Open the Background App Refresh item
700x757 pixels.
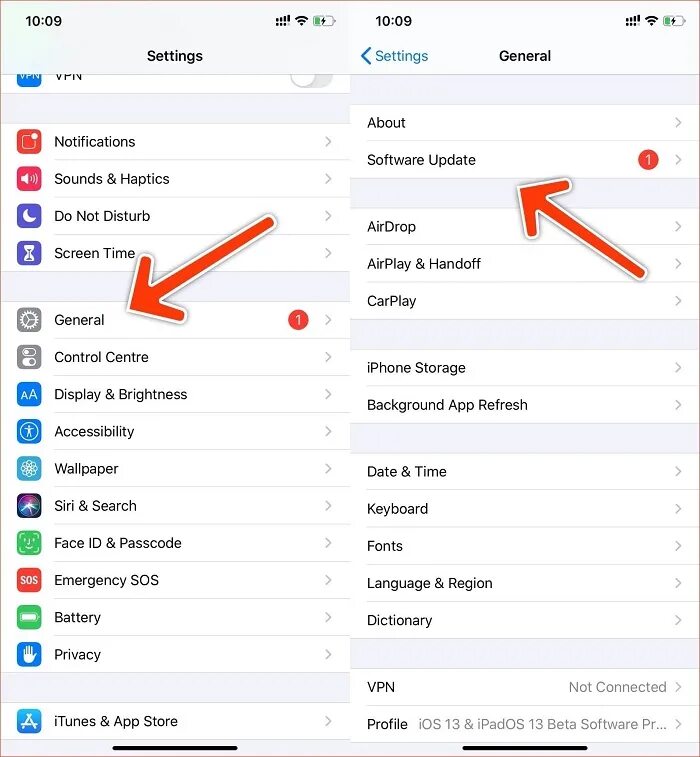click(x=525, y=405)
